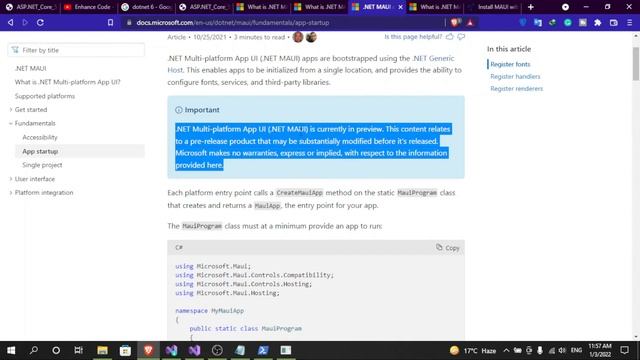The width and height of the screenshot is (640, 360).
Task: Open Windows Start menu
Action: point(11,350)
